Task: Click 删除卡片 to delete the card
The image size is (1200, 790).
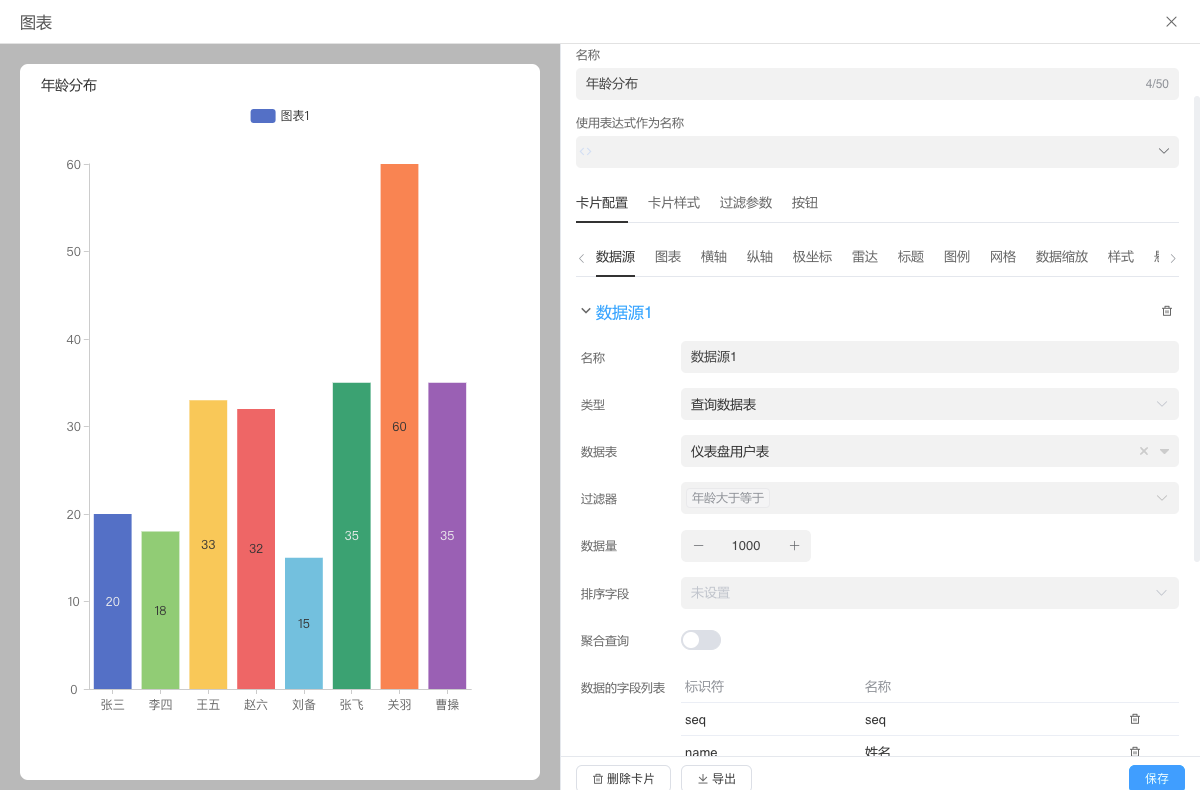Action: pyautogui.click(x=623, y=778)
